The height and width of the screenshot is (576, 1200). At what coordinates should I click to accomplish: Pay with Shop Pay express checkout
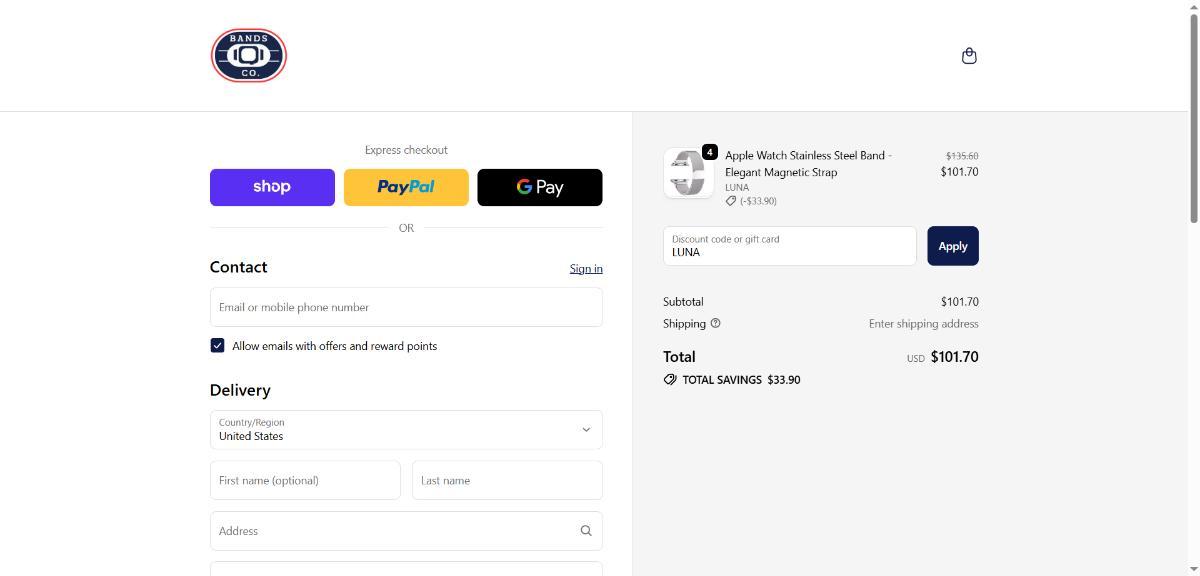point(272,187)
